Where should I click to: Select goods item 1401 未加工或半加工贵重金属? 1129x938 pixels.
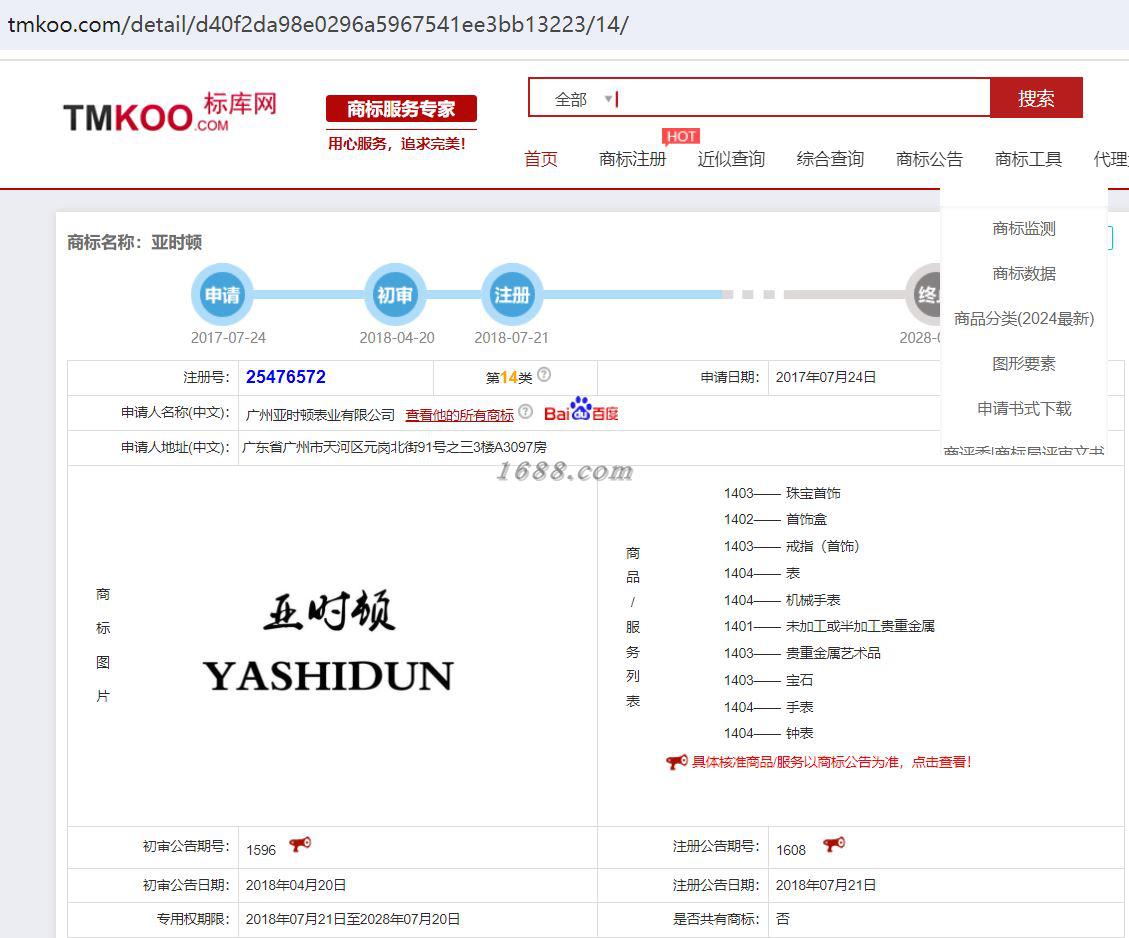pyautogui.click(x=829, y=626)
